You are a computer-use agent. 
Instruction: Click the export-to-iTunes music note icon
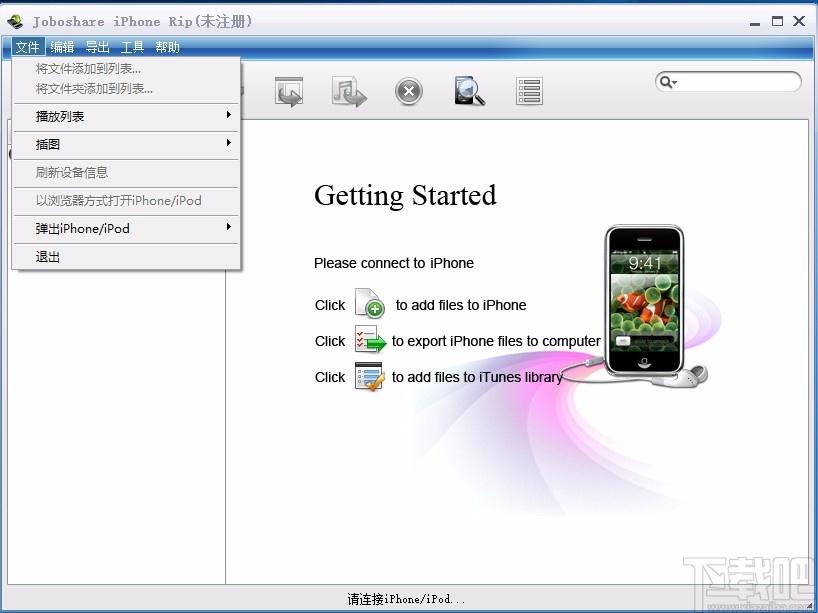[349, 92]
